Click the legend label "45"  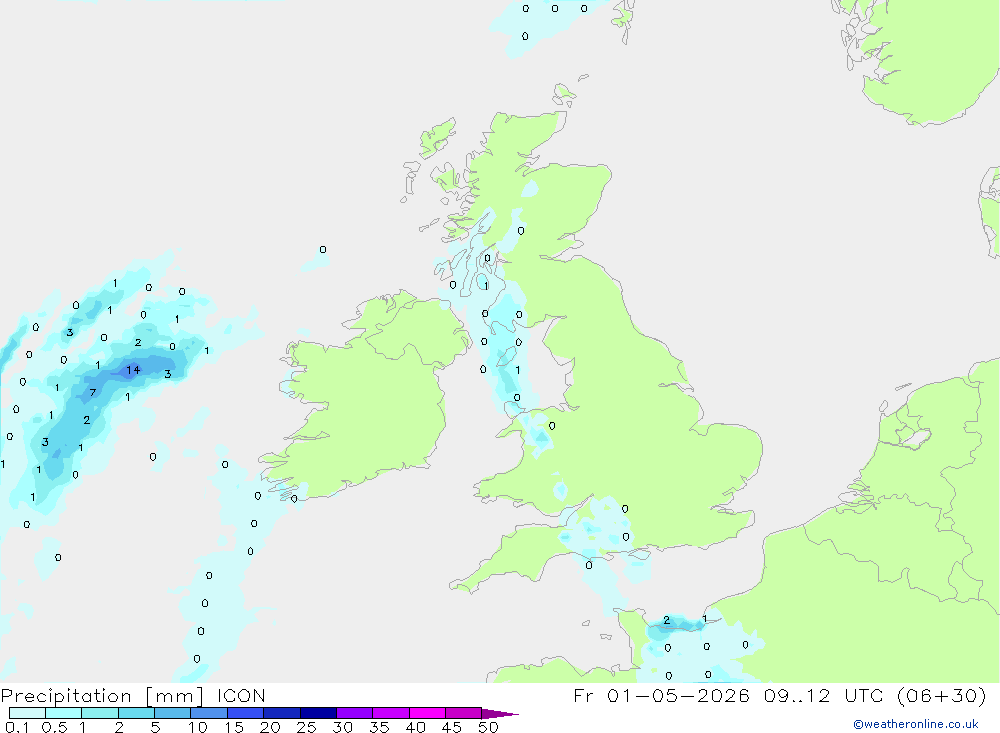(x=452, y=727)
